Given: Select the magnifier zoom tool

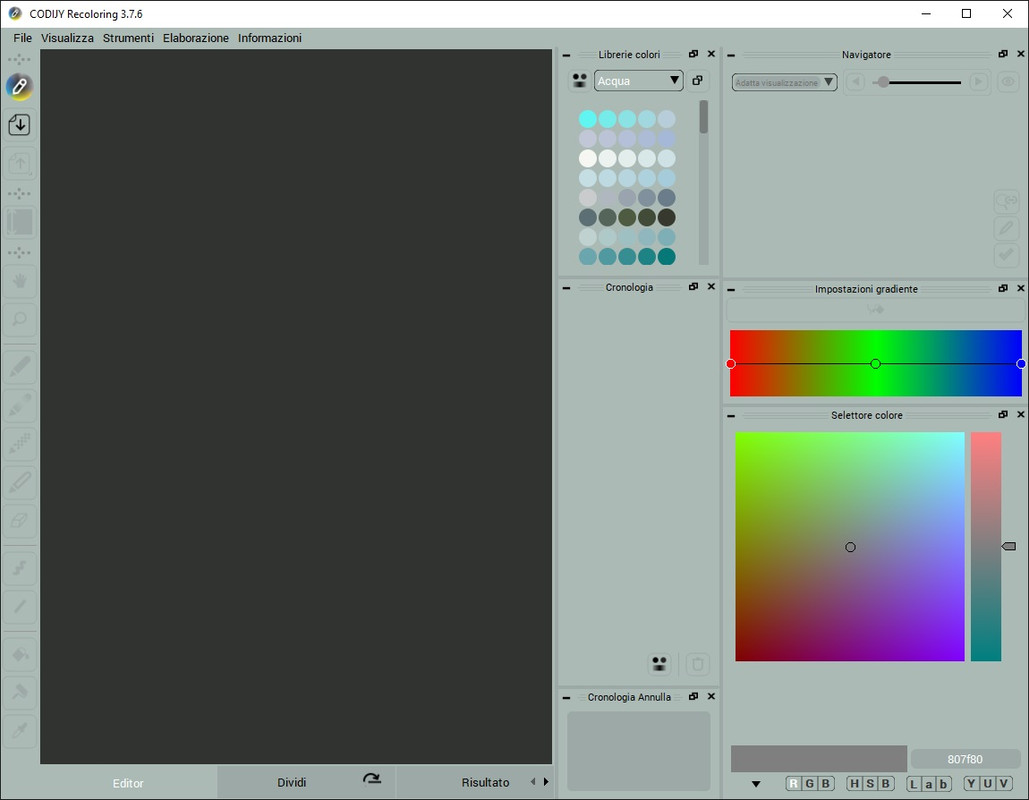Looking at the screenshot, I should (19, 320).
